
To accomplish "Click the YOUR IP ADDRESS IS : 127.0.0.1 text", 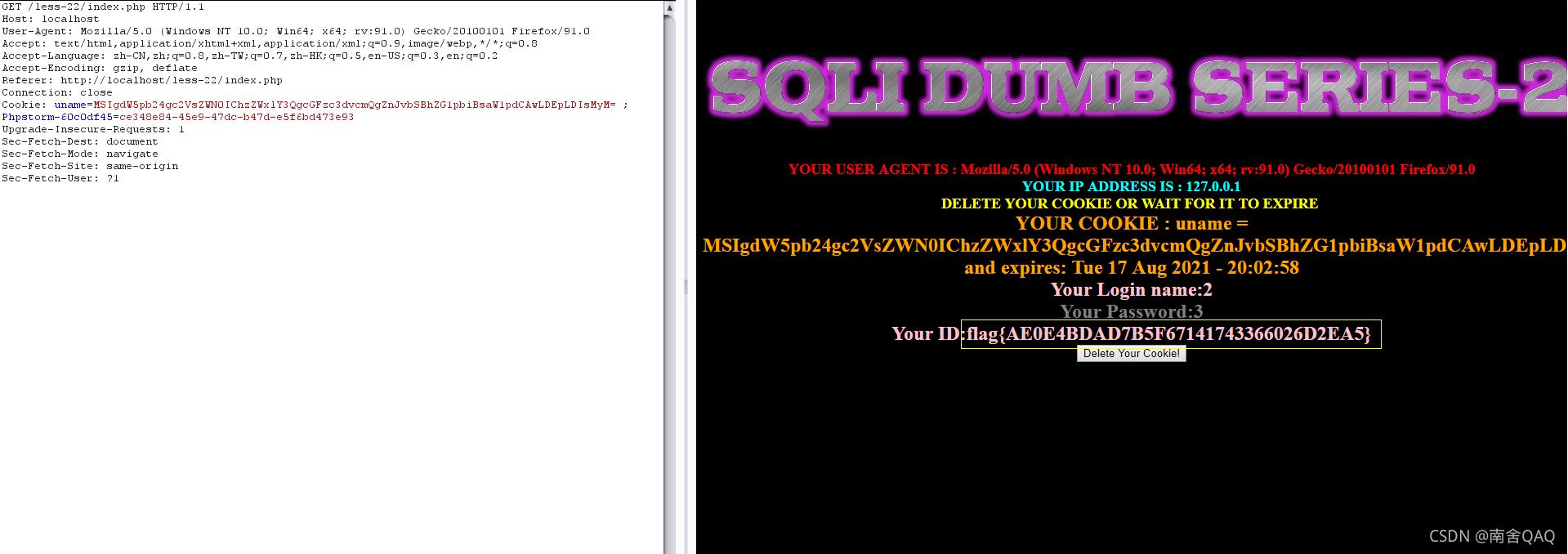I will 1131,186.
